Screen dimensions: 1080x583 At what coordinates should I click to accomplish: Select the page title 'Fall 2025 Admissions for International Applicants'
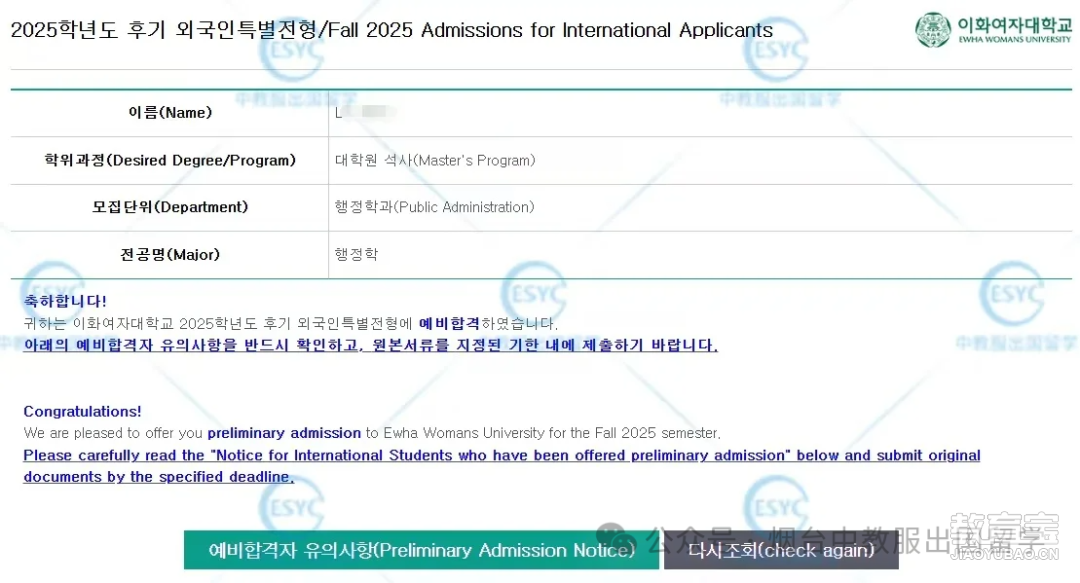coord(550,30)
